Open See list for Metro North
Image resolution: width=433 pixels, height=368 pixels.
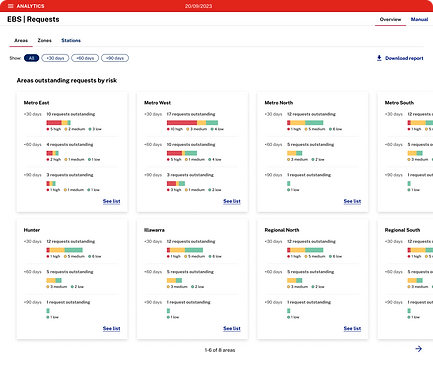tap(352, 201)
